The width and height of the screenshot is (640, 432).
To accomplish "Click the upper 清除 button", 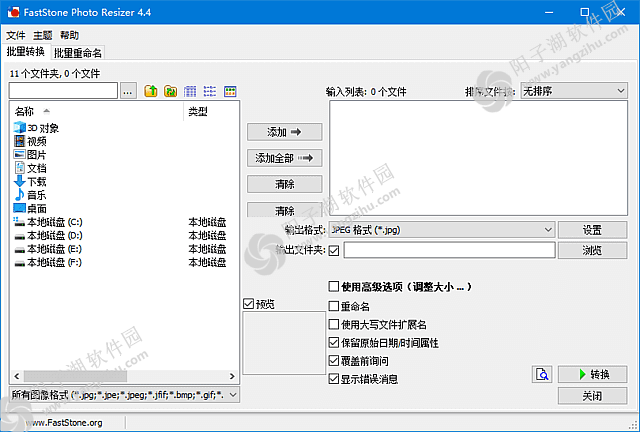I will coord(284,184).
